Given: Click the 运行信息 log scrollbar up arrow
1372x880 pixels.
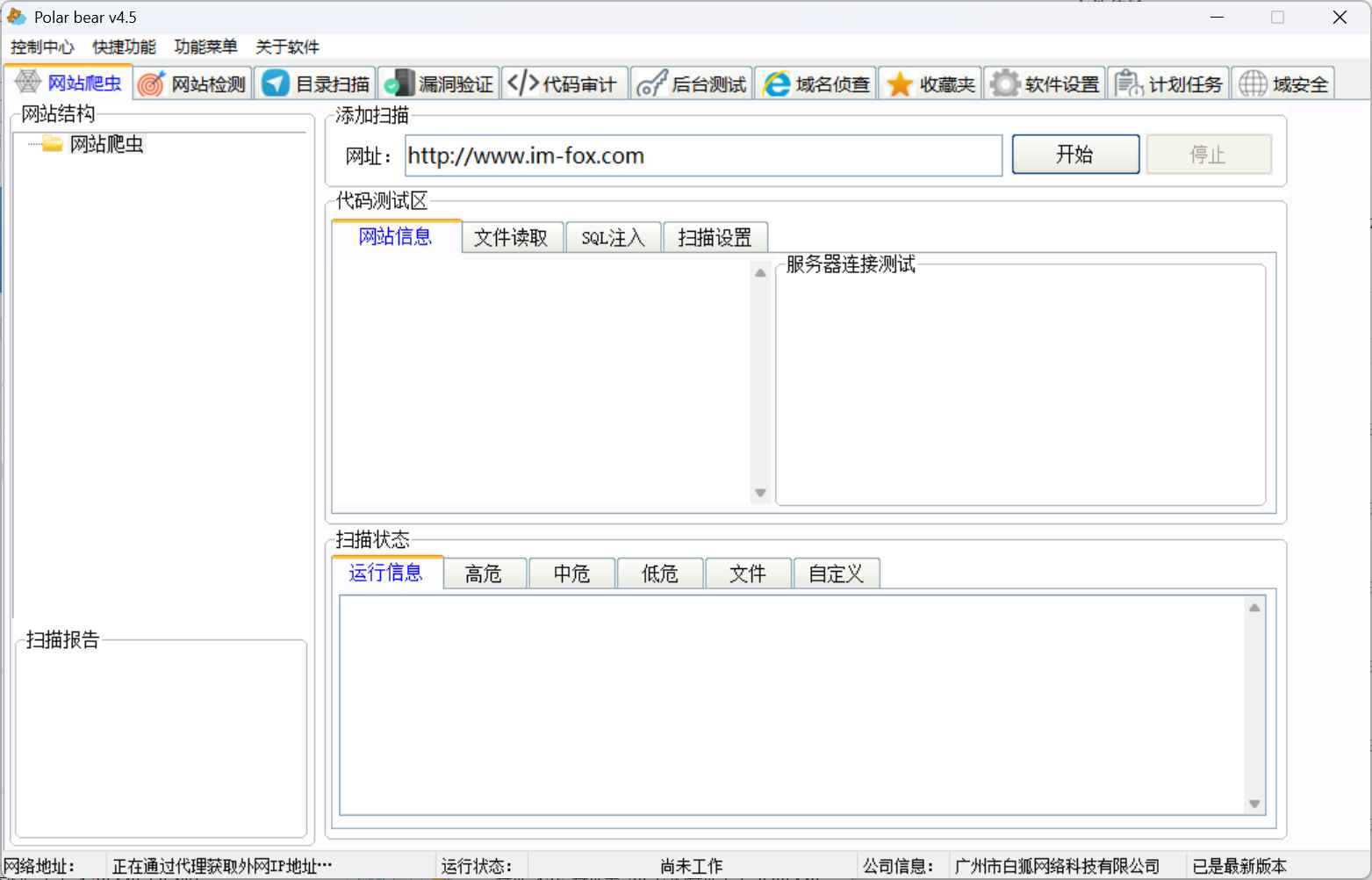Looking at the screenshot, I should 1254,608.
